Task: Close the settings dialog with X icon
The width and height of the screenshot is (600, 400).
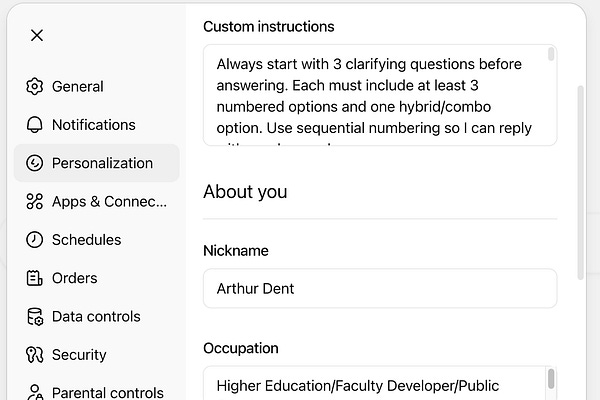Action: (x=37, y=35)
